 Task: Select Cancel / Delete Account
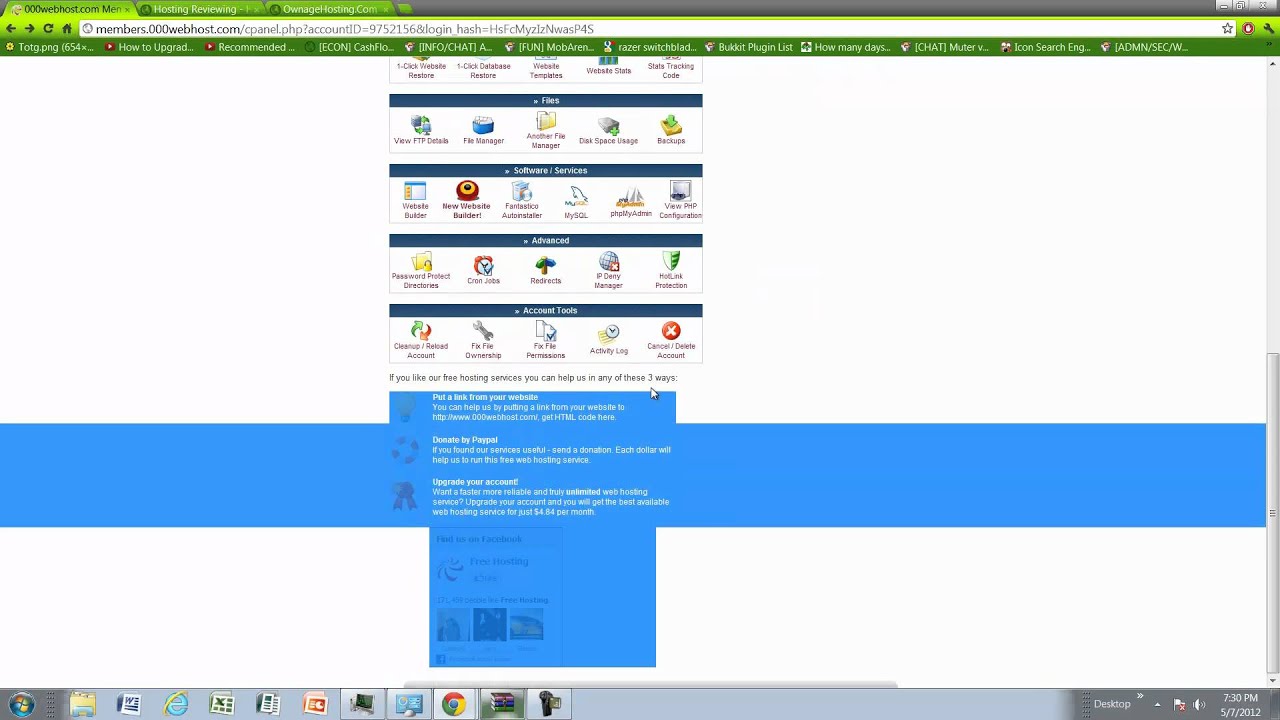click(671, 341)
